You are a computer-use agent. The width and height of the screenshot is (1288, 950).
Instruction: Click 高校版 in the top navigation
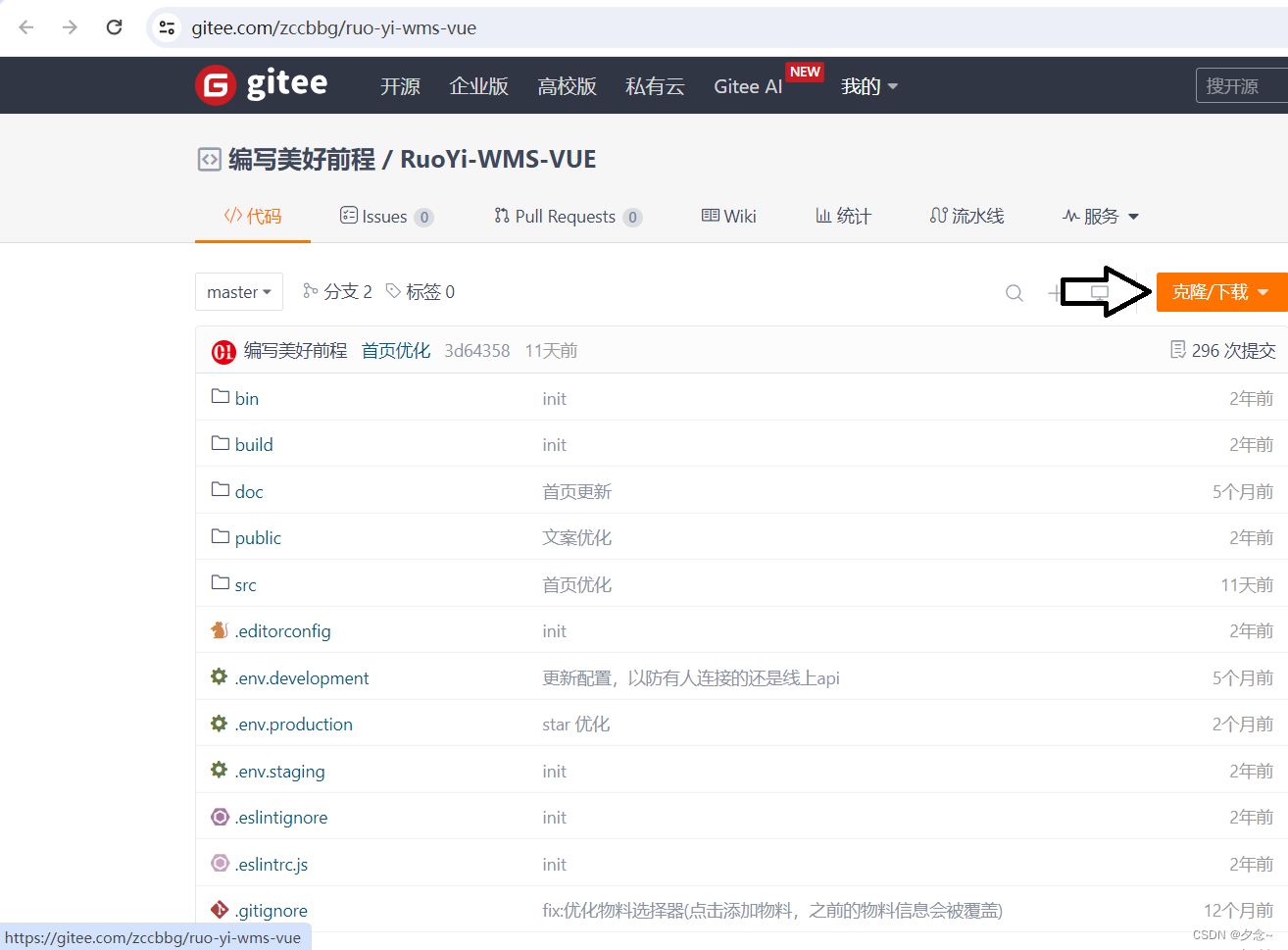point(567,86)
